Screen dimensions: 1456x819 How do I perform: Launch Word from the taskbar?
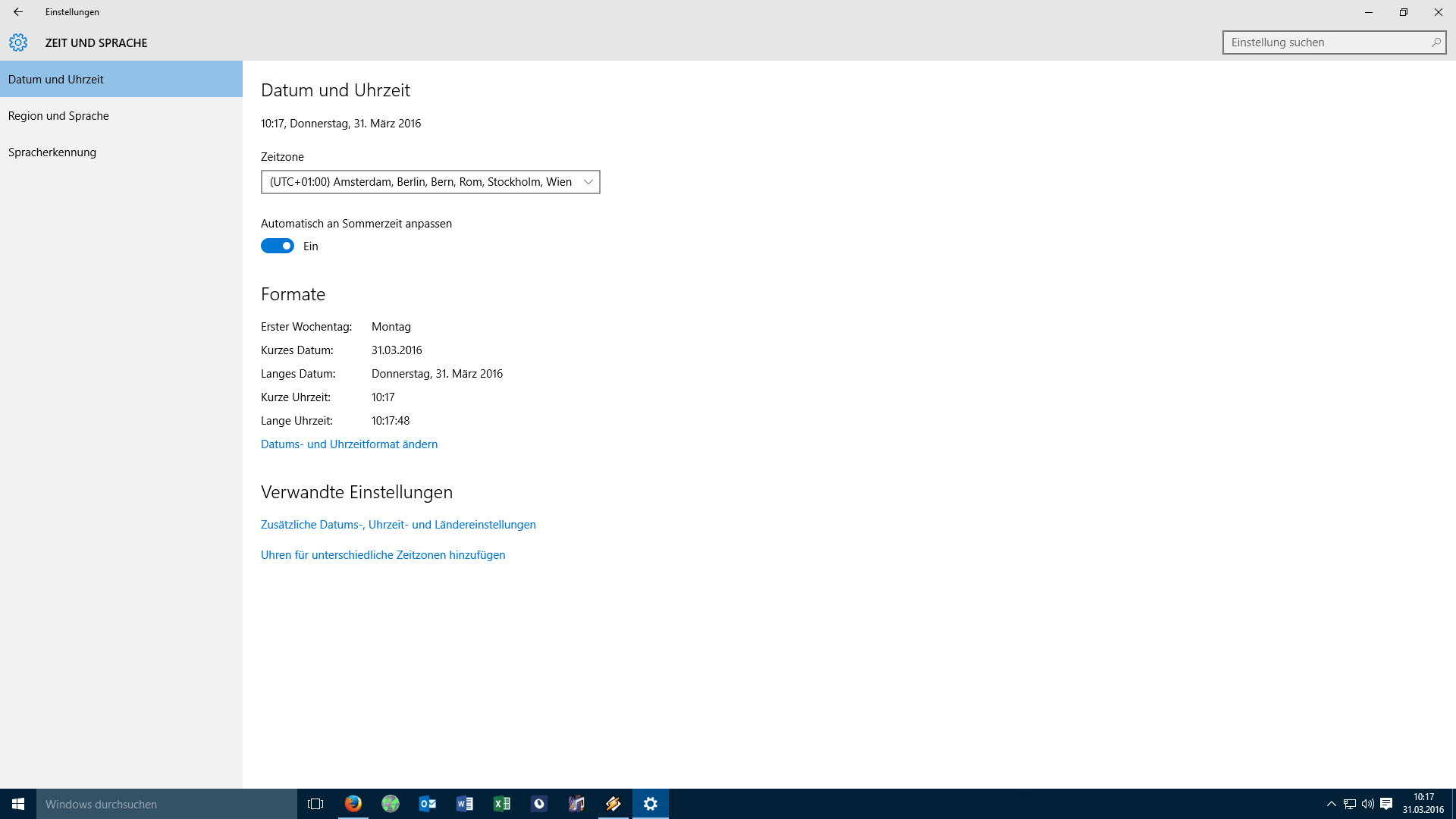(465, 804)
